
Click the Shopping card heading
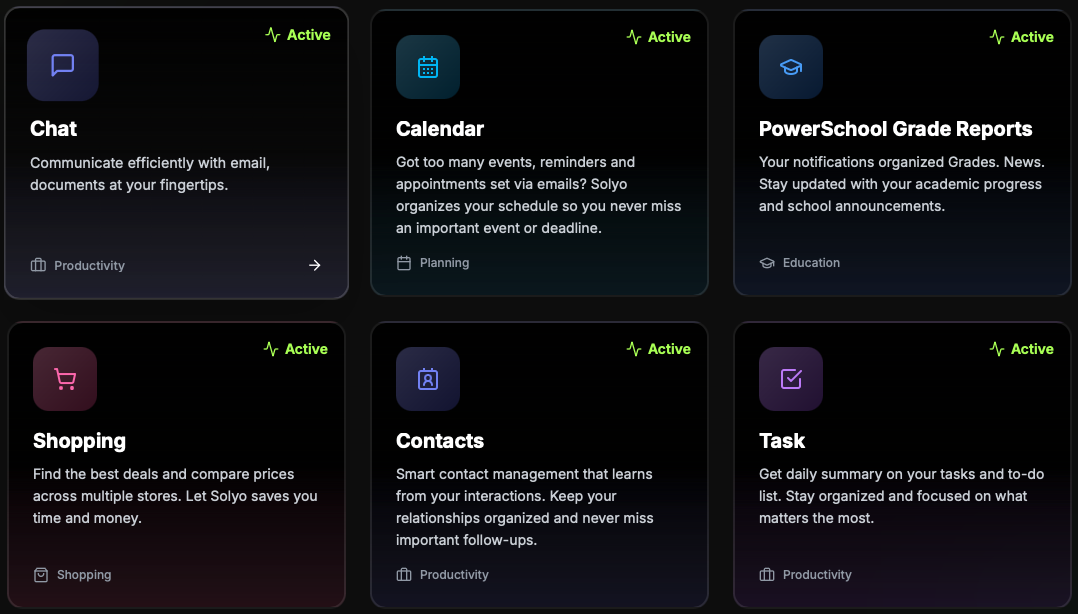(x=79, y=441)
